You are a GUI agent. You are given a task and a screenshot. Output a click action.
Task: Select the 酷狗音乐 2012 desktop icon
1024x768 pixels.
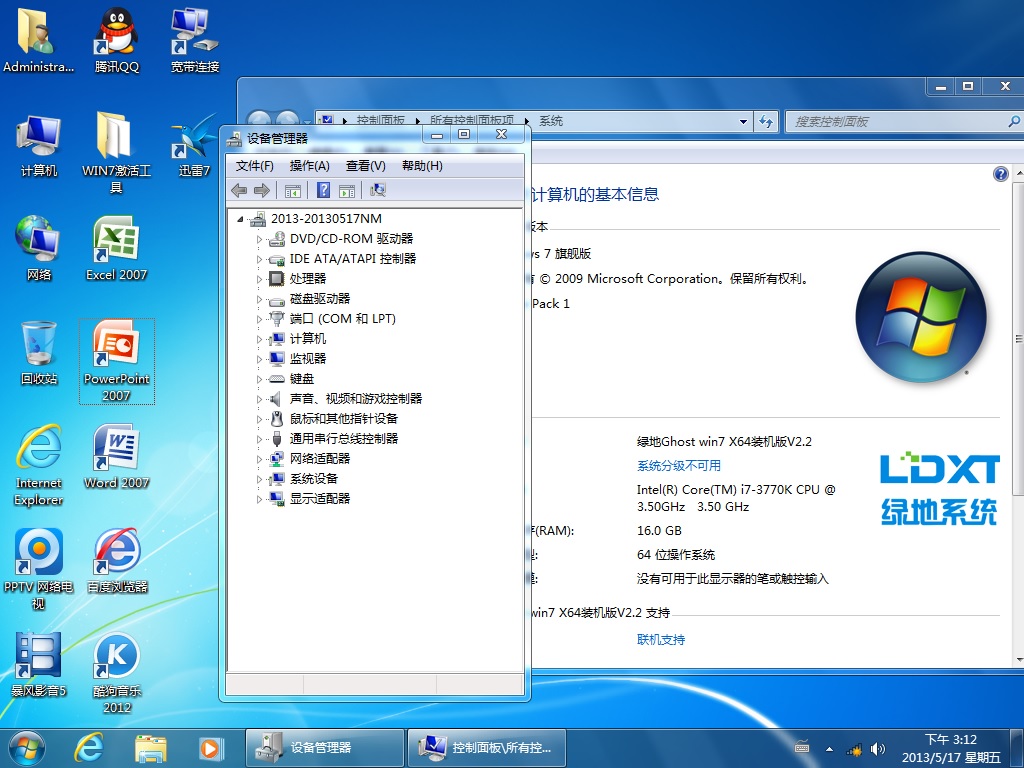pyautogui.click(x=117, y=673)
